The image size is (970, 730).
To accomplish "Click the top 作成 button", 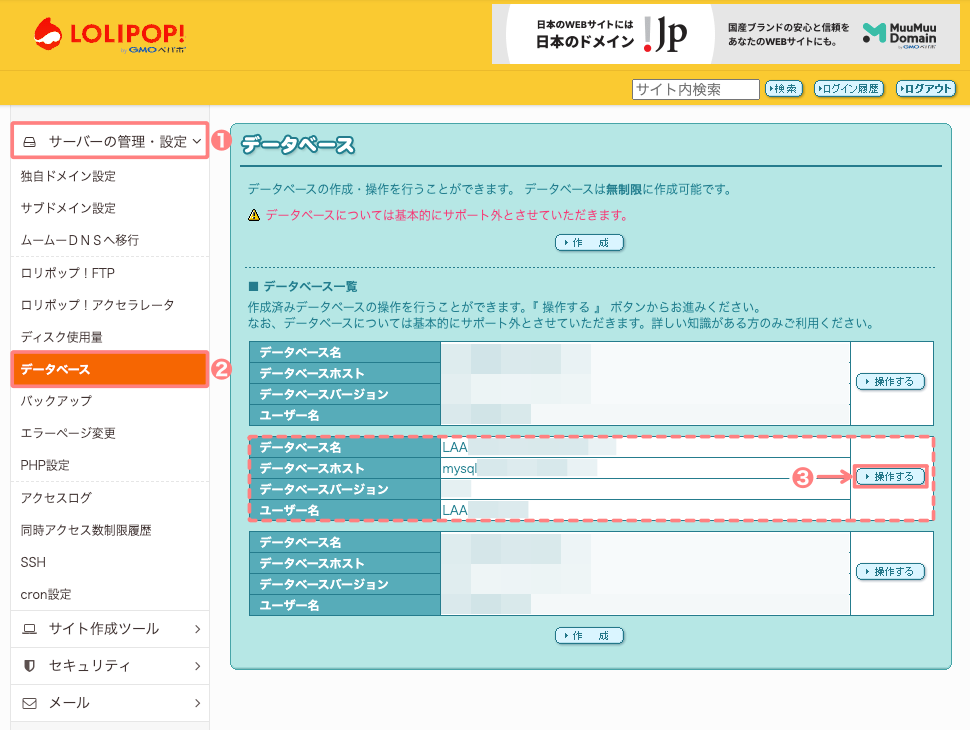I will [589, 243].
